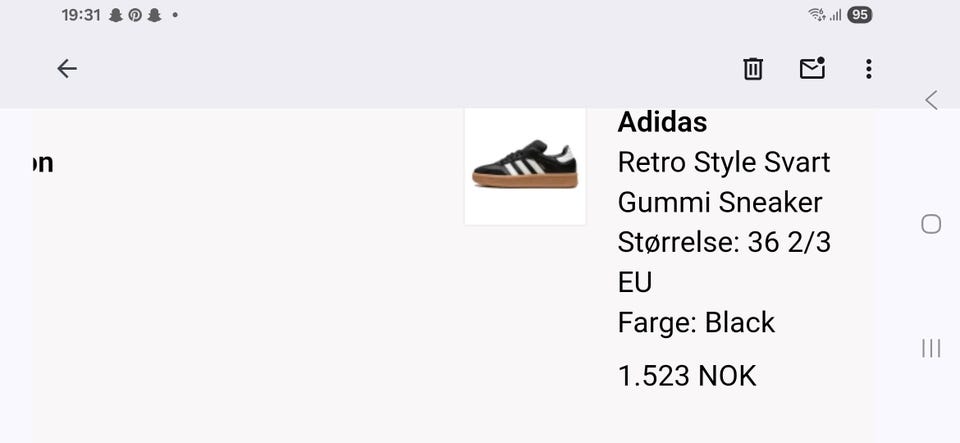This screenshot has height=443, width=960.
Task: Open recent apps with the three-bars button
Action: (931, 348)
